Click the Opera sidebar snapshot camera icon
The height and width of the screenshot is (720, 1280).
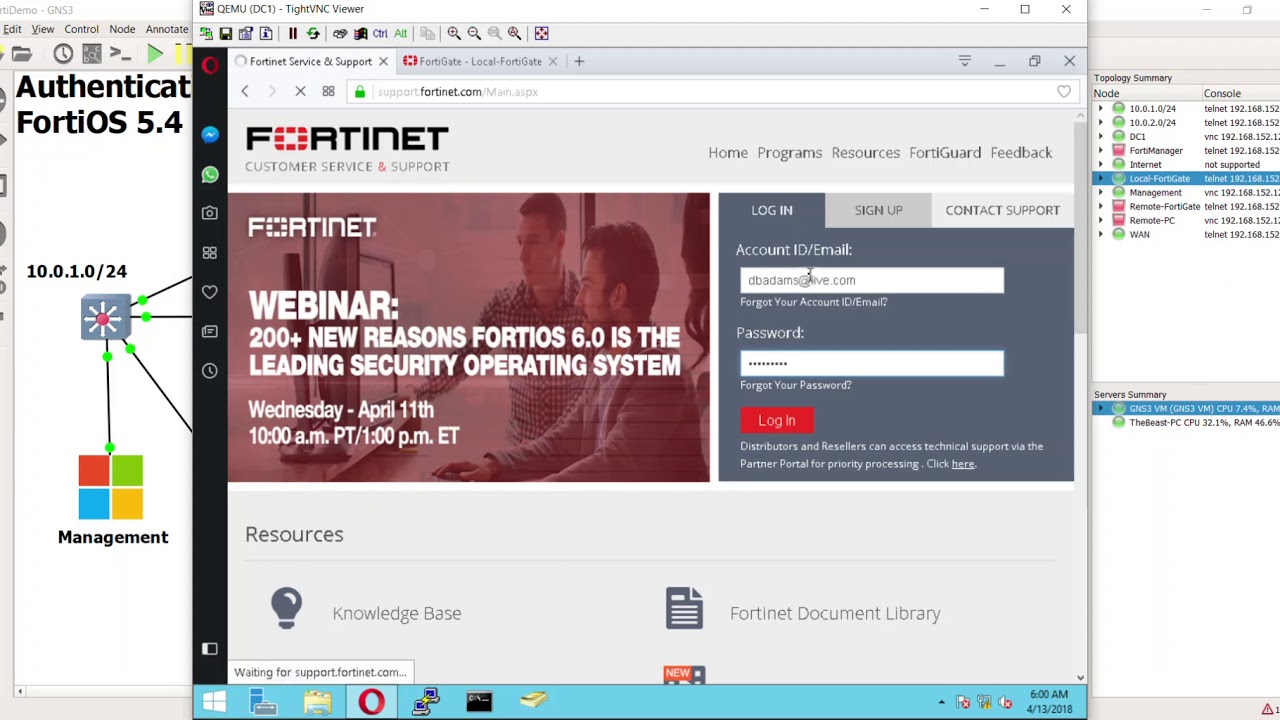click(210, 213)
